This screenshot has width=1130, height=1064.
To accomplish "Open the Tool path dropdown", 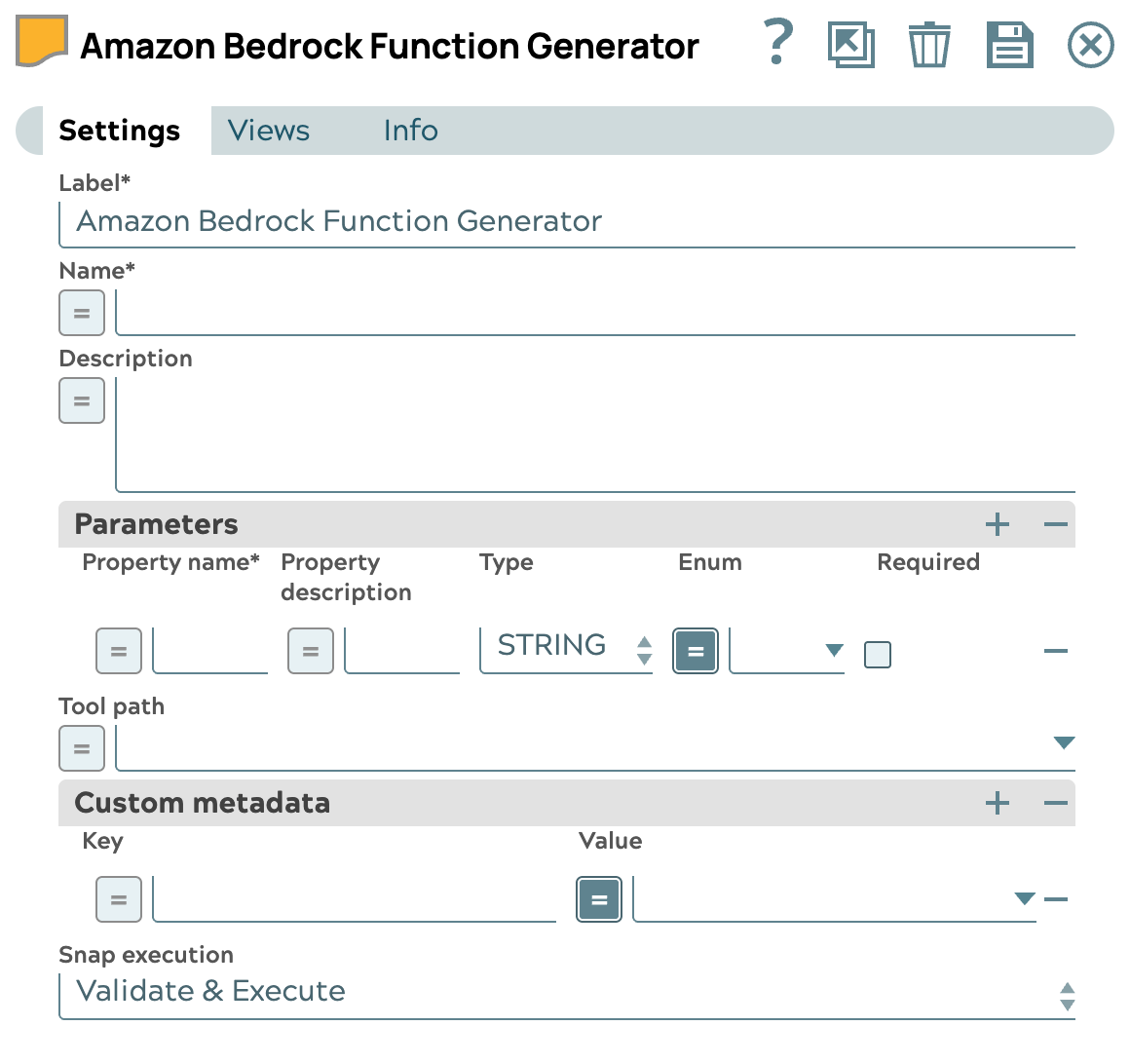I will (1065, 742).
